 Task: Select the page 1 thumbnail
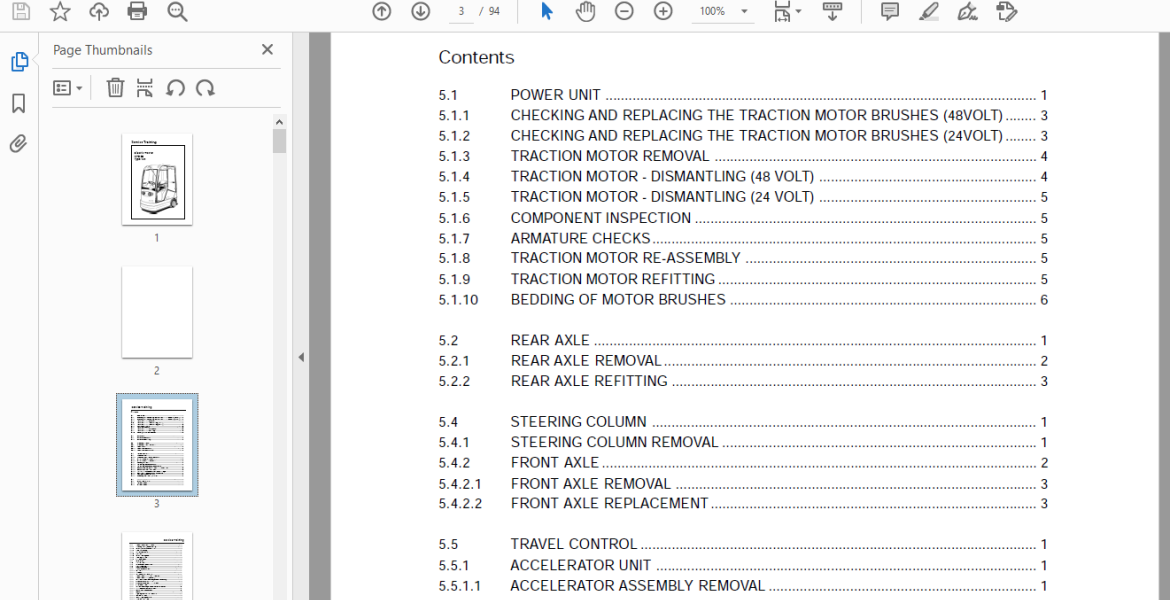pos(157,179)
